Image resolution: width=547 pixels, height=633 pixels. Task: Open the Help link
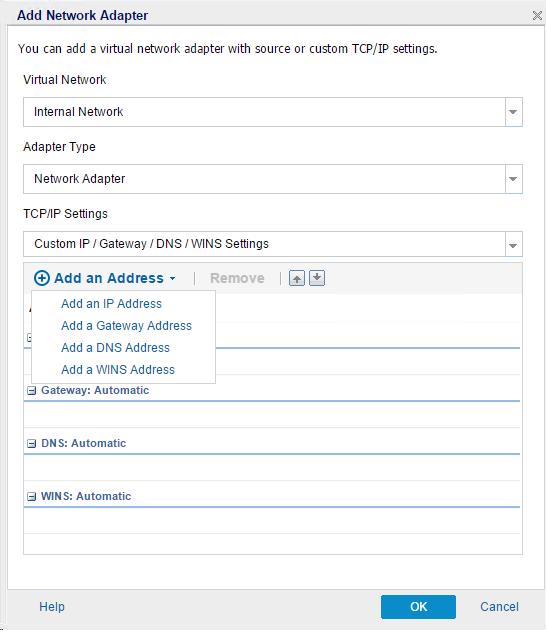pos(52,607)
